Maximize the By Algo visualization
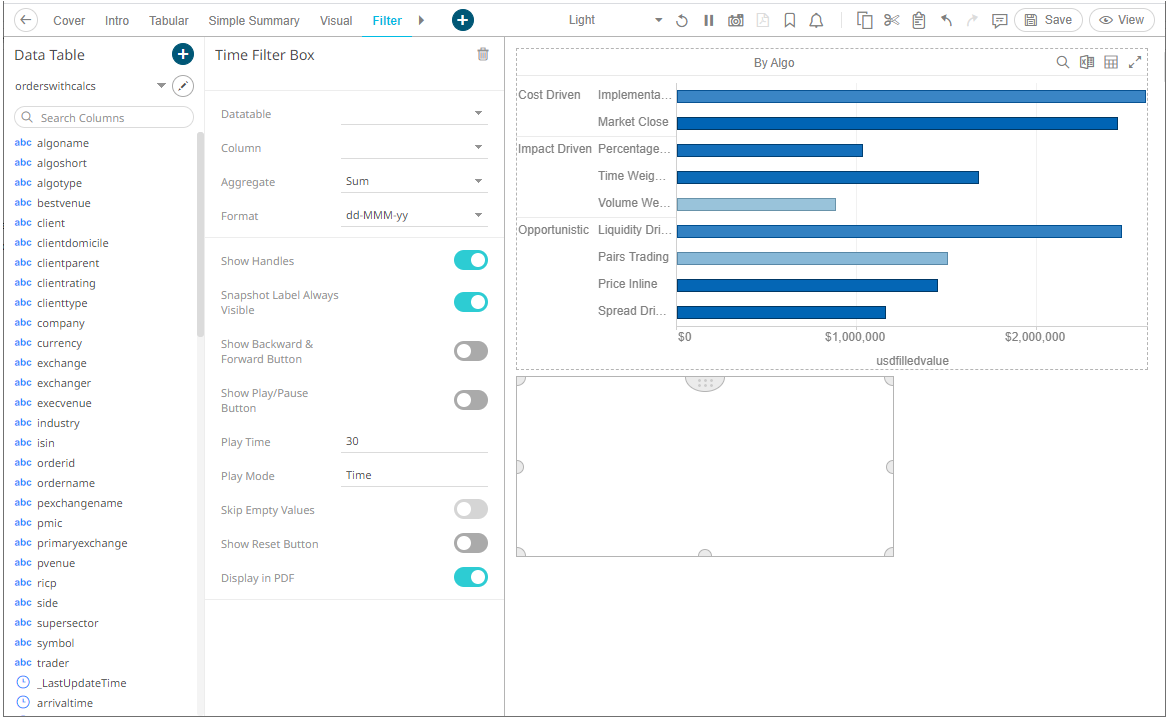1169x720 pixels. tap(1135, 63)
